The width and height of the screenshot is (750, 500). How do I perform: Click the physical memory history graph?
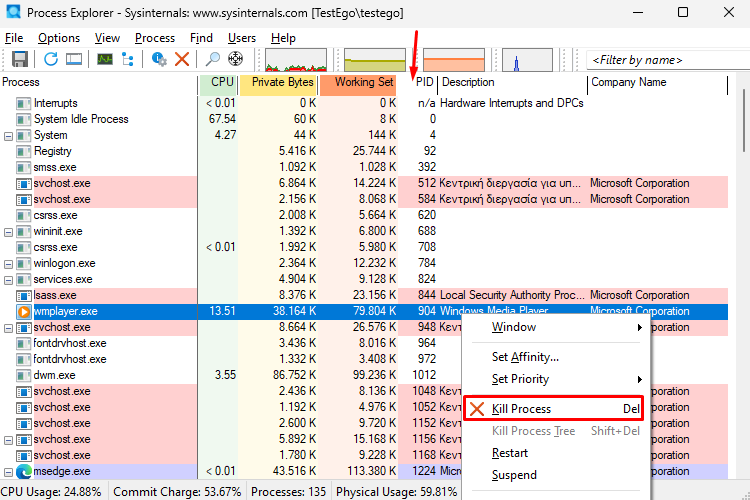tap(454, 60)
